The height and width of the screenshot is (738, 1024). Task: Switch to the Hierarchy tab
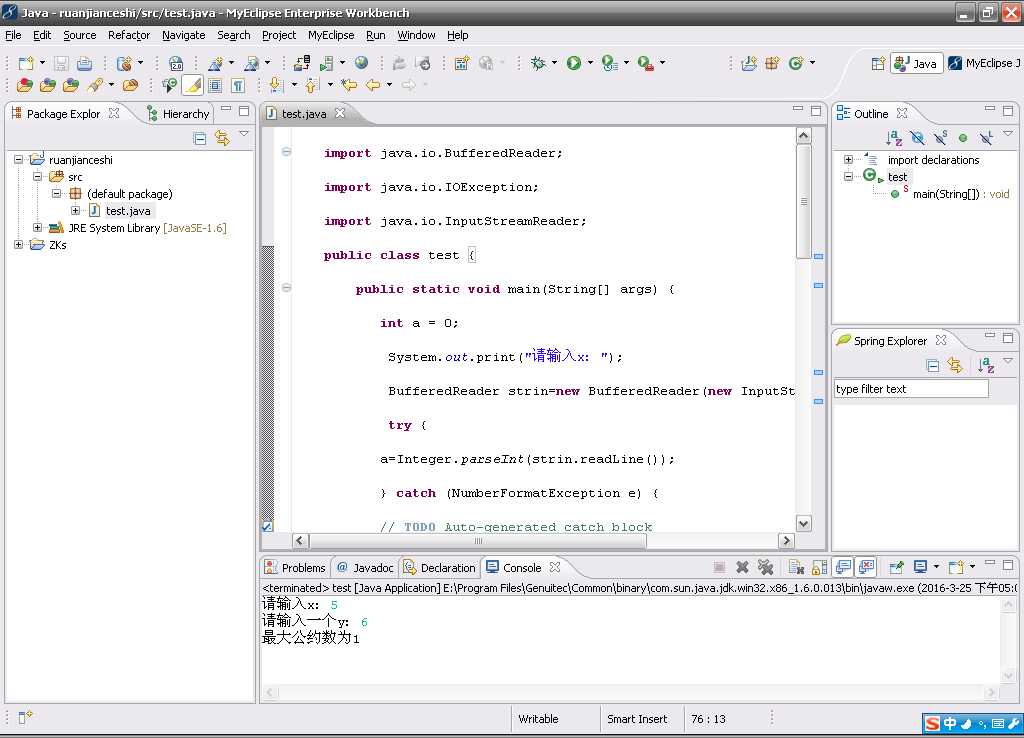178,114
